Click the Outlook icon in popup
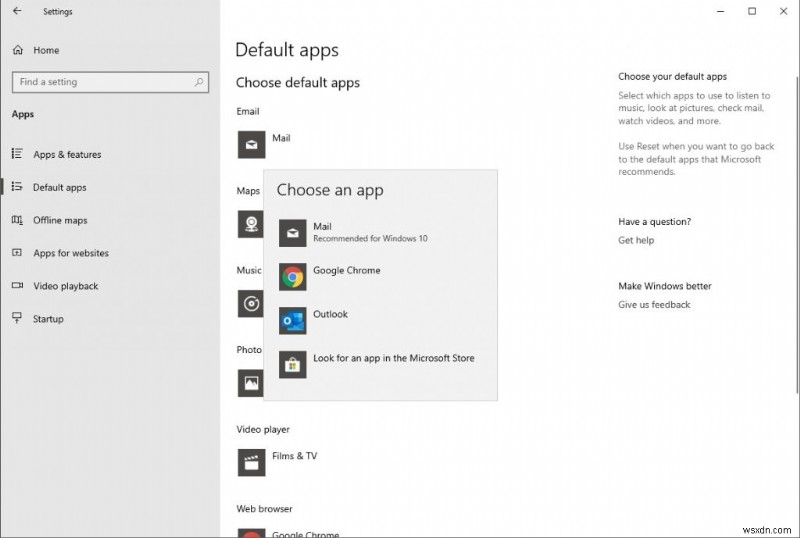 (x=292, y=321)
